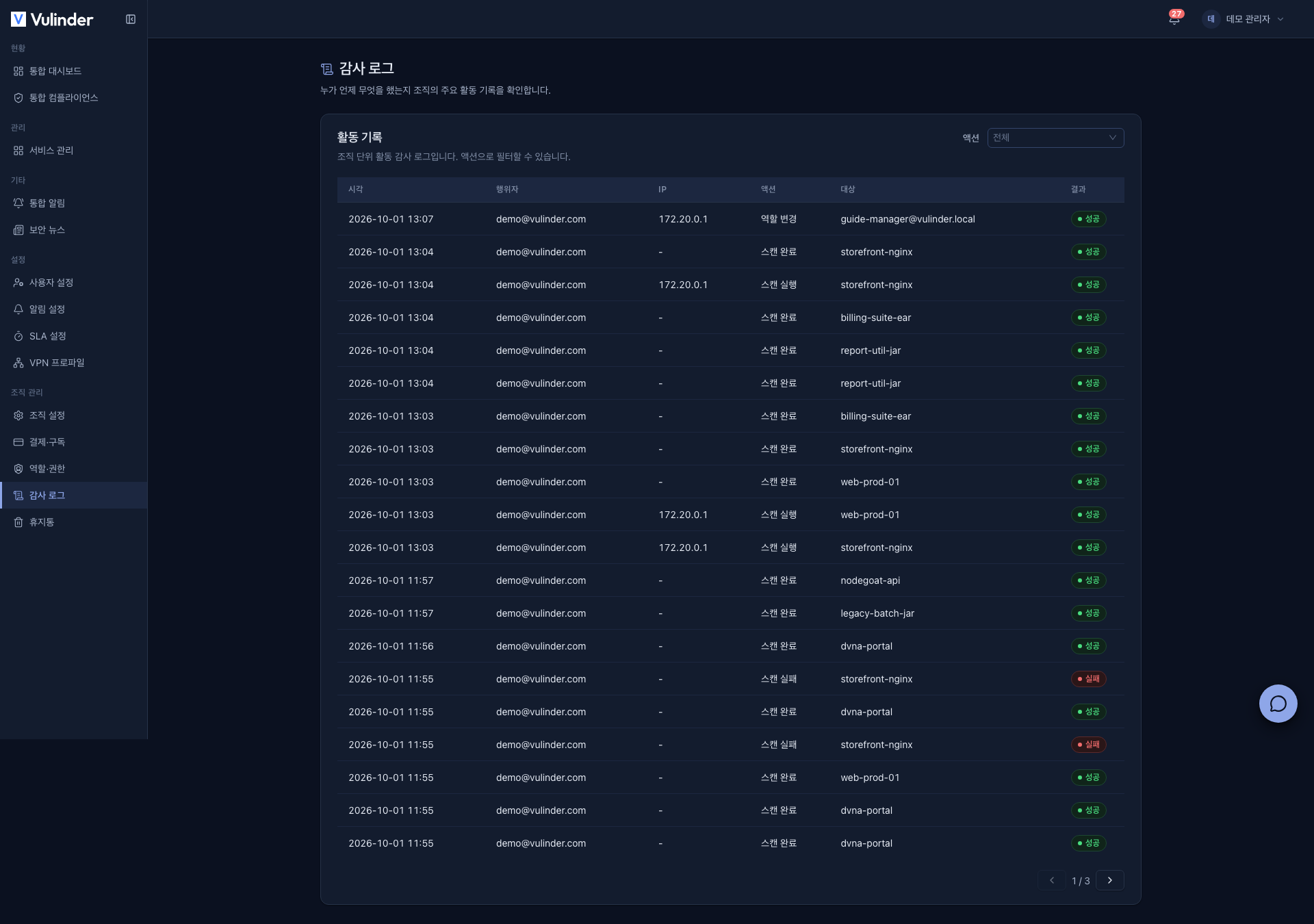
Task: Open the 액션 filter dropdown showing 전체
Action: (1055, 138)
